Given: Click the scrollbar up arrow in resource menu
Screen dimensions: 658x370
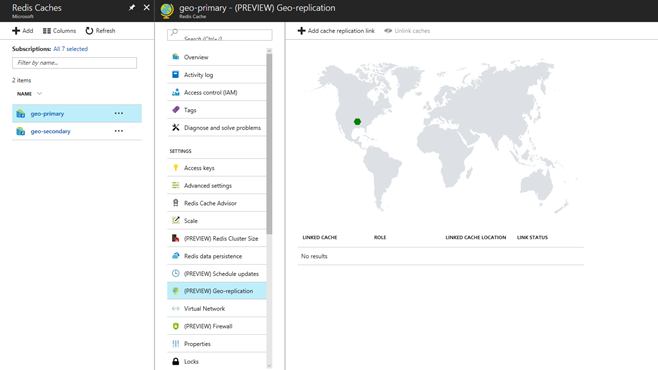Looking at the screenshot, I should coord(269,51).
